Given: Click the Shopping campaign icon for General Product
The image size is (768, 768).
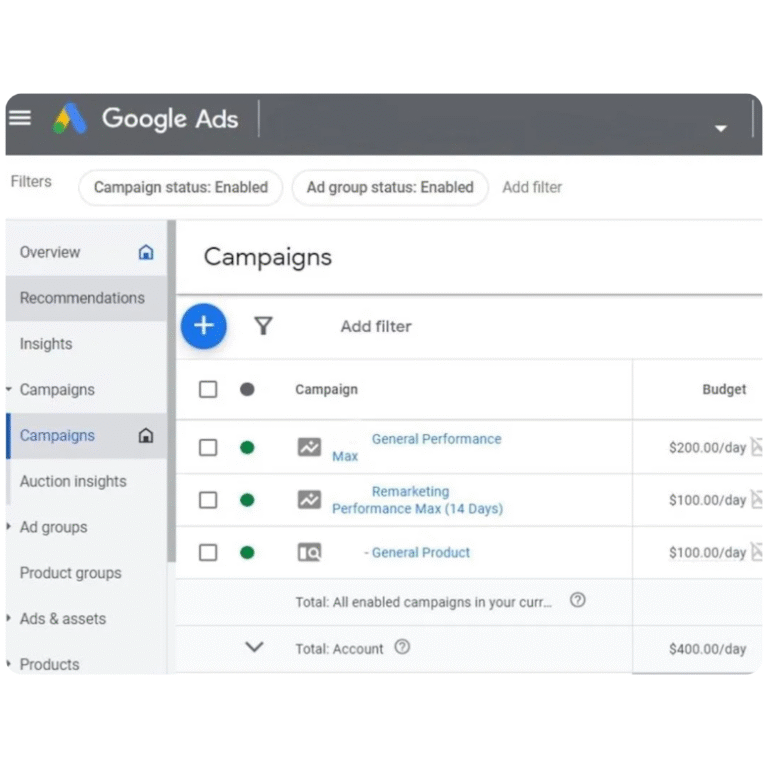Looking at the screenshot, I should click(309, 552).
